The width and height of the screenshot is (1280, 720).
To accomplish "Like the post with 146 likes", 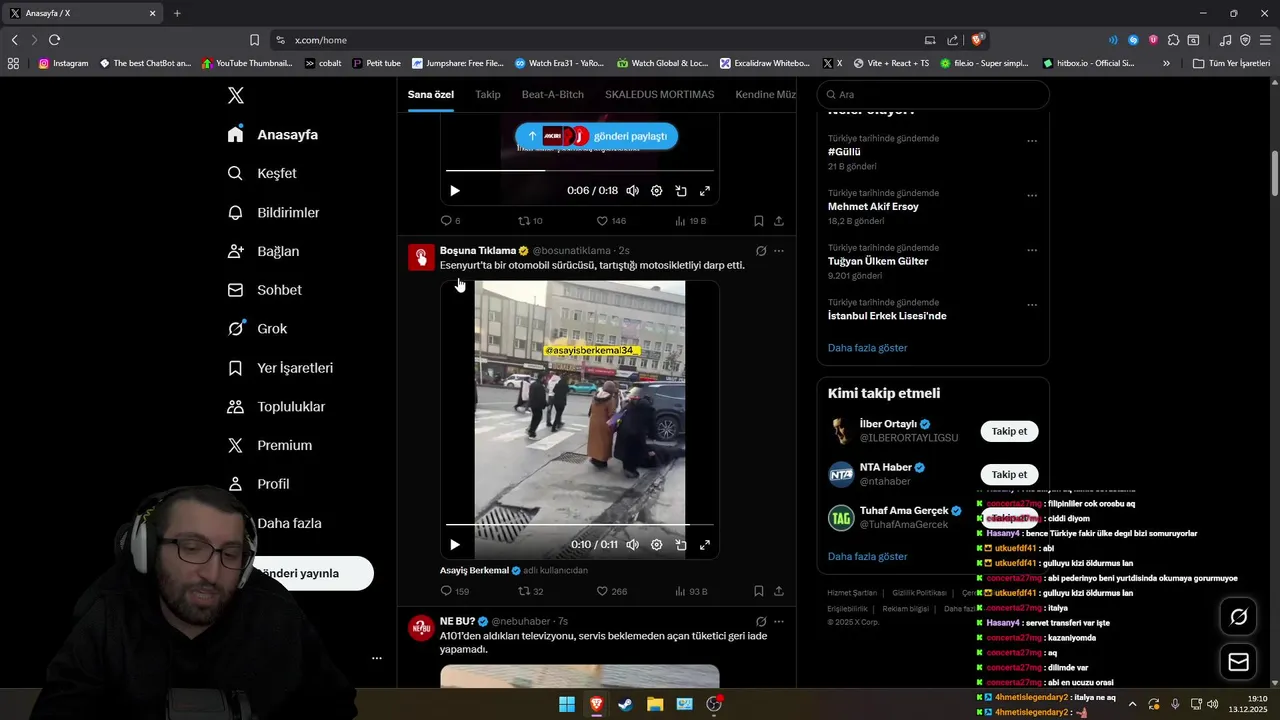I will pyautogui.click(x=611, y=220).
